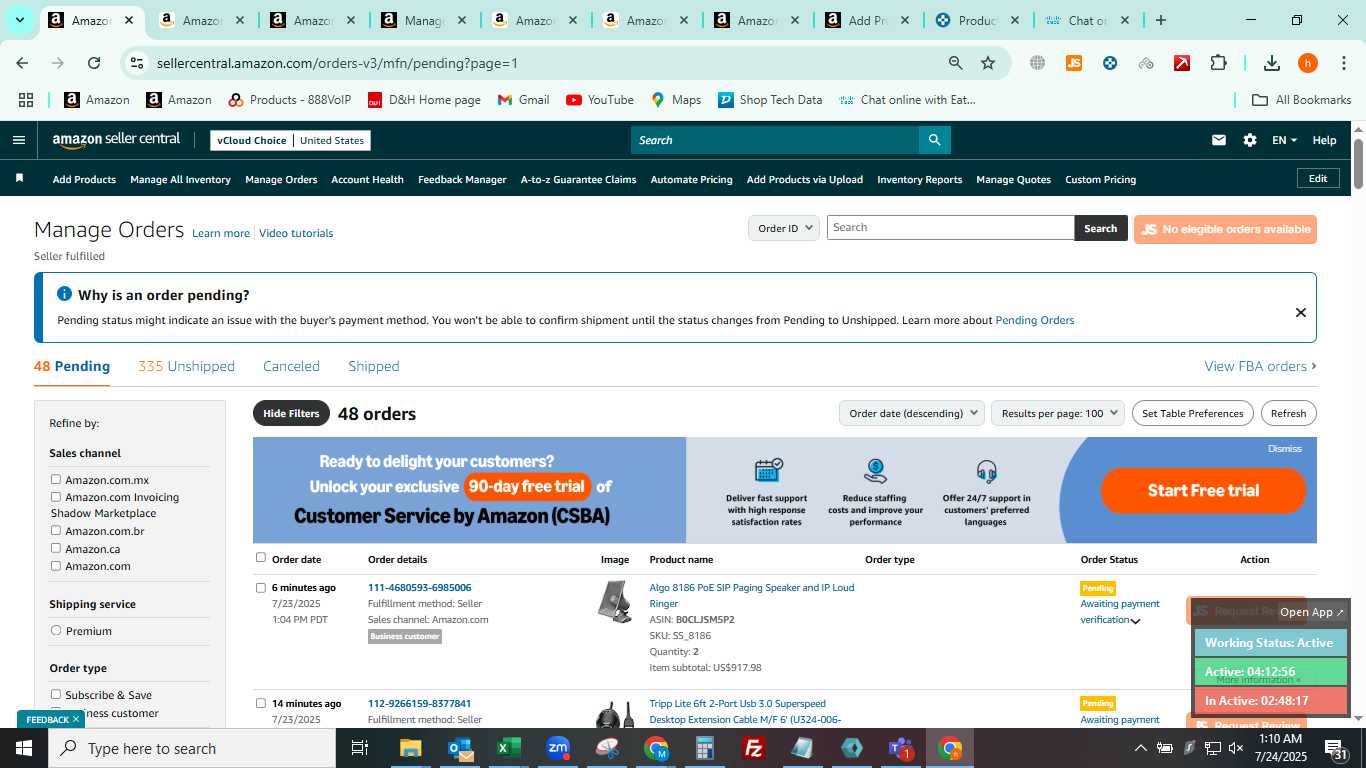Tick the Amazon.com.br checkbox

coord(56,531)
